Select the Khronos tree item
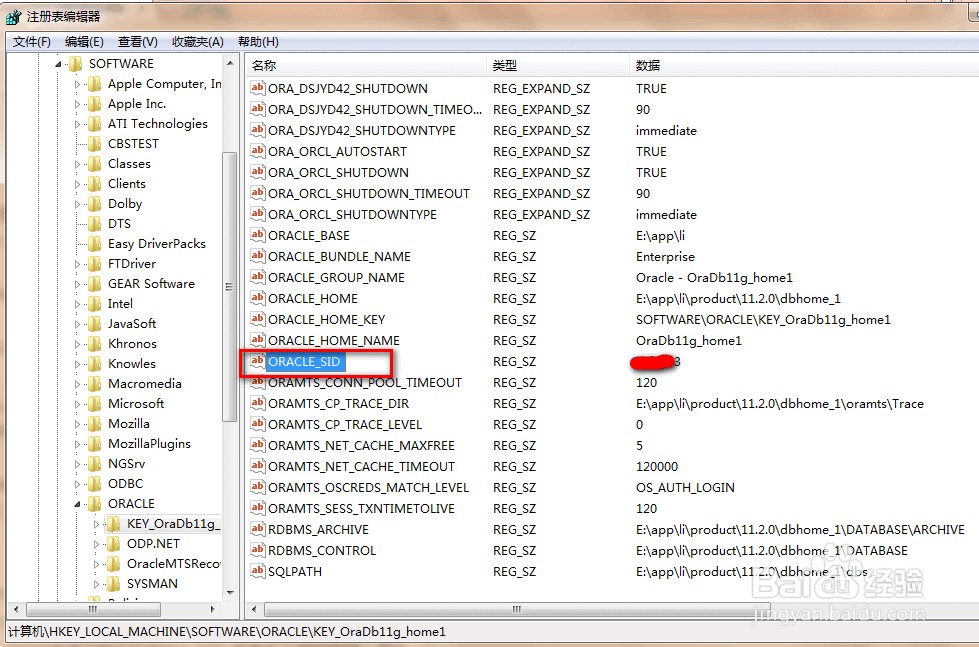Viewport: 979px width, 647px height. pyautogui.click(x=132, y=343)
